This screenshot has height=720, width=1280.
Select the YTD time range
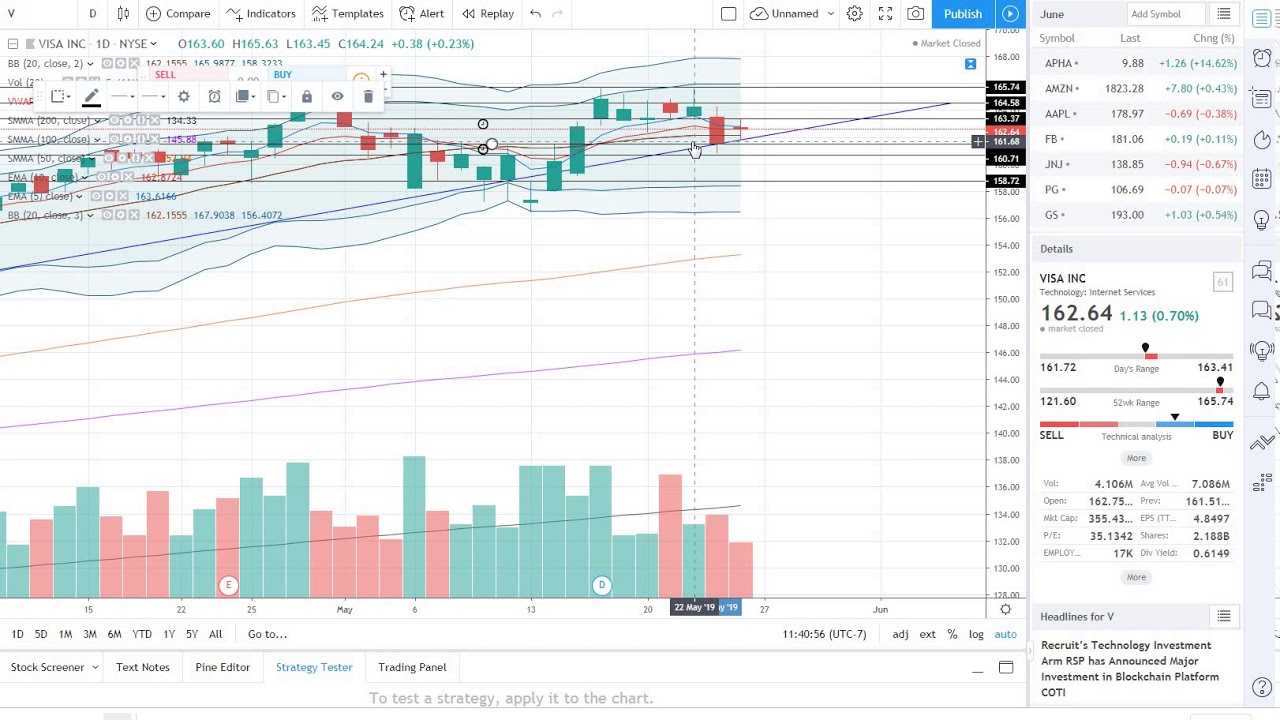(x=142, y=634)
